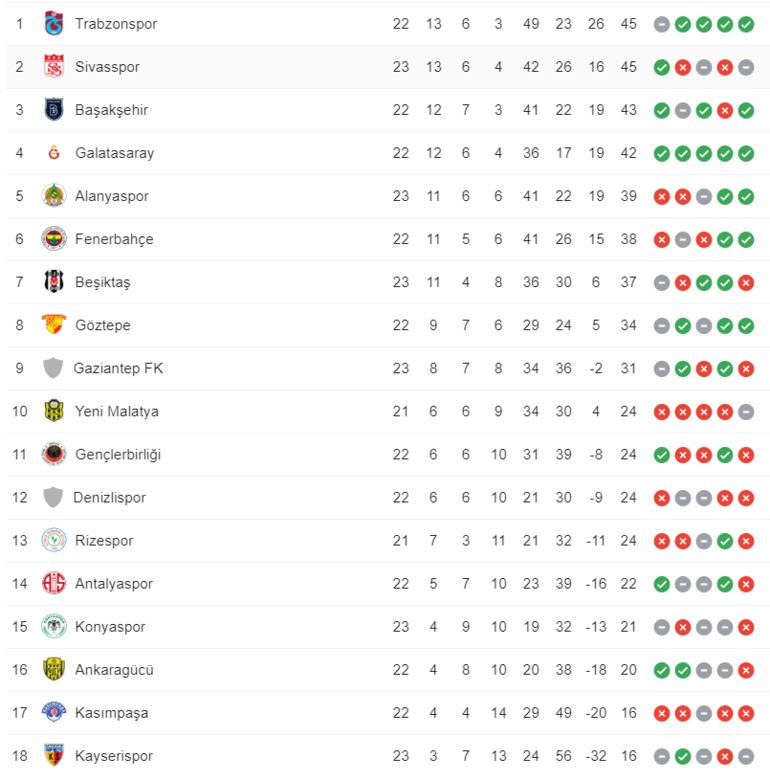Click Kasımpaşa's middle form icon, a draw
The height and width of the screenshot is (780, 770).
click(704, 713)
